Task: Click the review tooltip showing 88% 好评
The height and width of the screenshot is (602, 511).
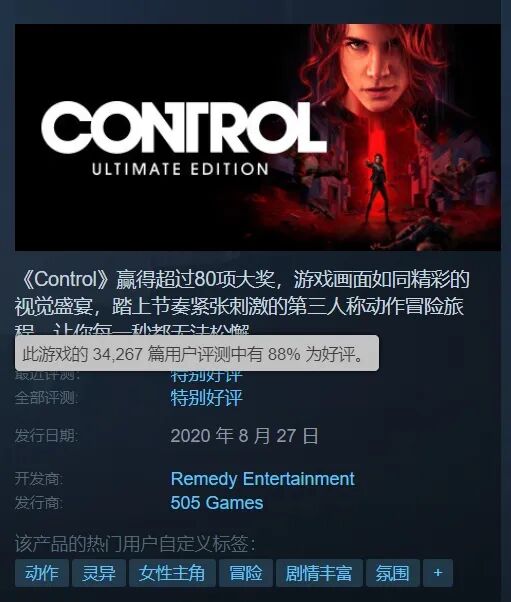Action: coord(197,353)
